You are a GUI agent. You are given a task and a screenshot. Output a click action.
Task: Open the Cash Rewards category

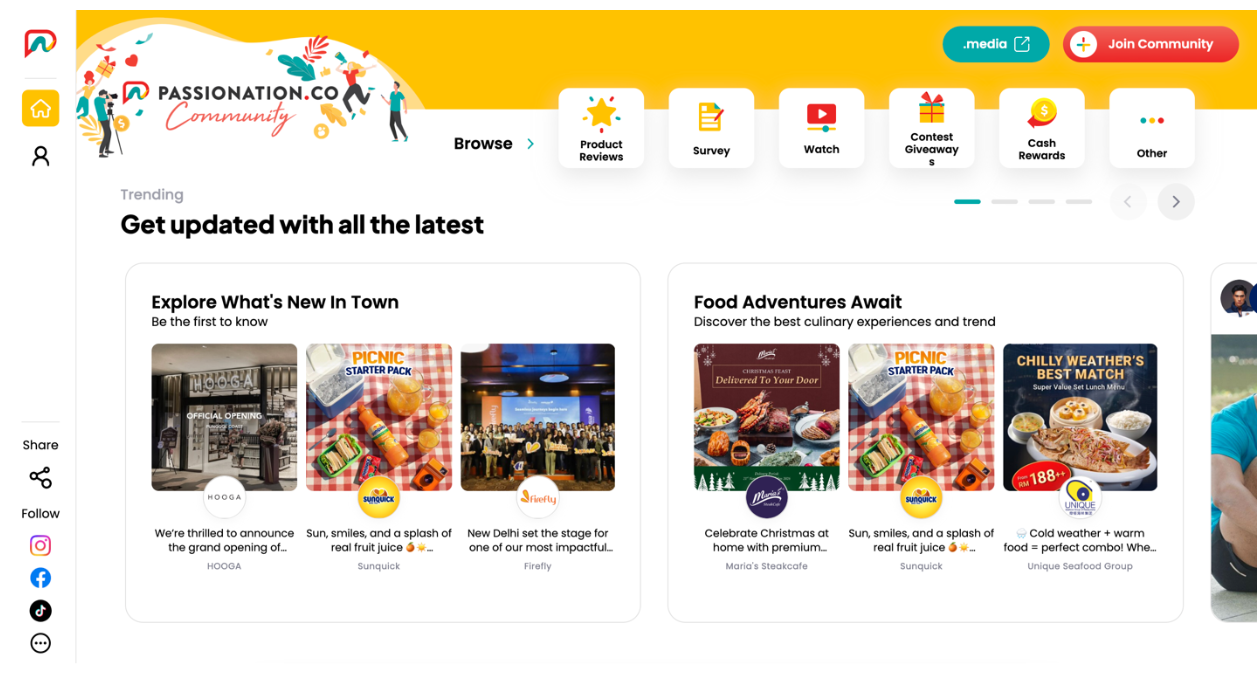[1041, 128]
